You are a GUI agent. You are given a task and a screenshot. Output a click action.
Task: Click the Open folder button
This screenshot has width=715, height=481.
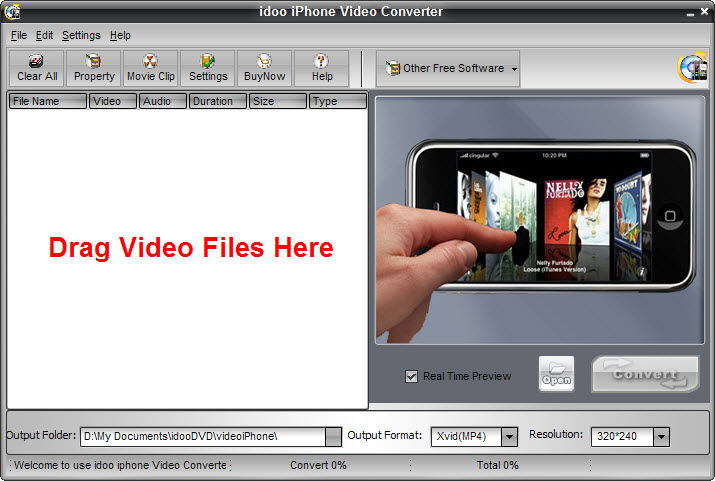click(x=556, y=374)
